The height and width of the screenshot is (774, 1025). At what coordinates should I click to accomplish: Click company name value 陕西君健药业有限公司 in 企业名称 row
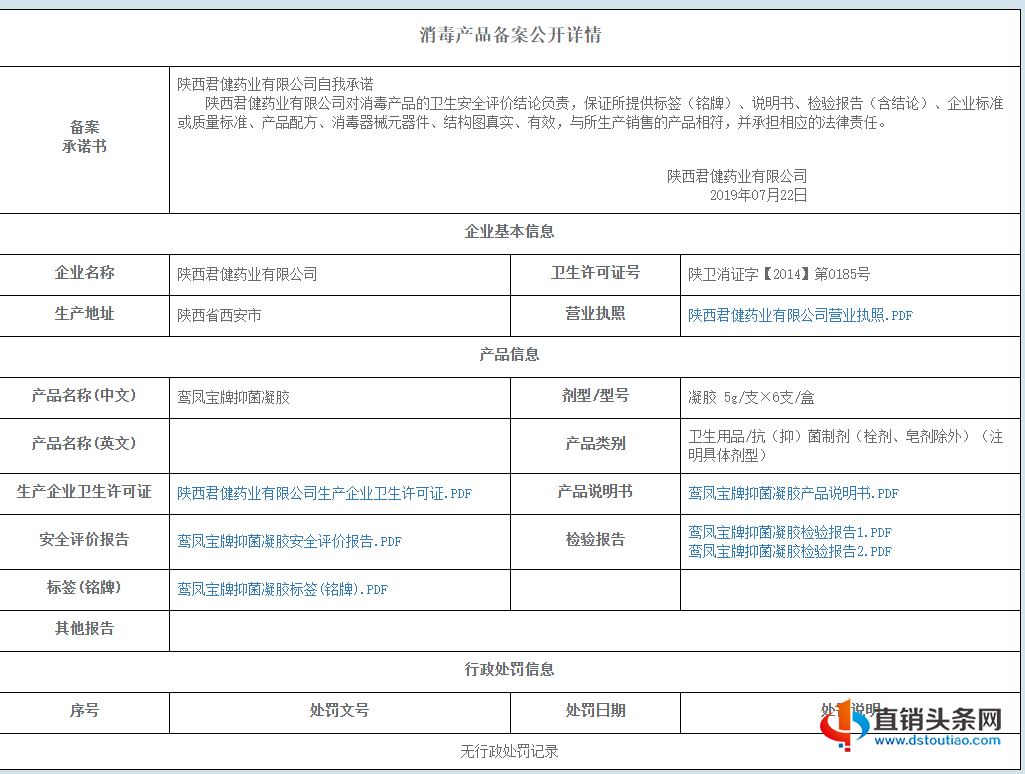click(x=247, y=275)
